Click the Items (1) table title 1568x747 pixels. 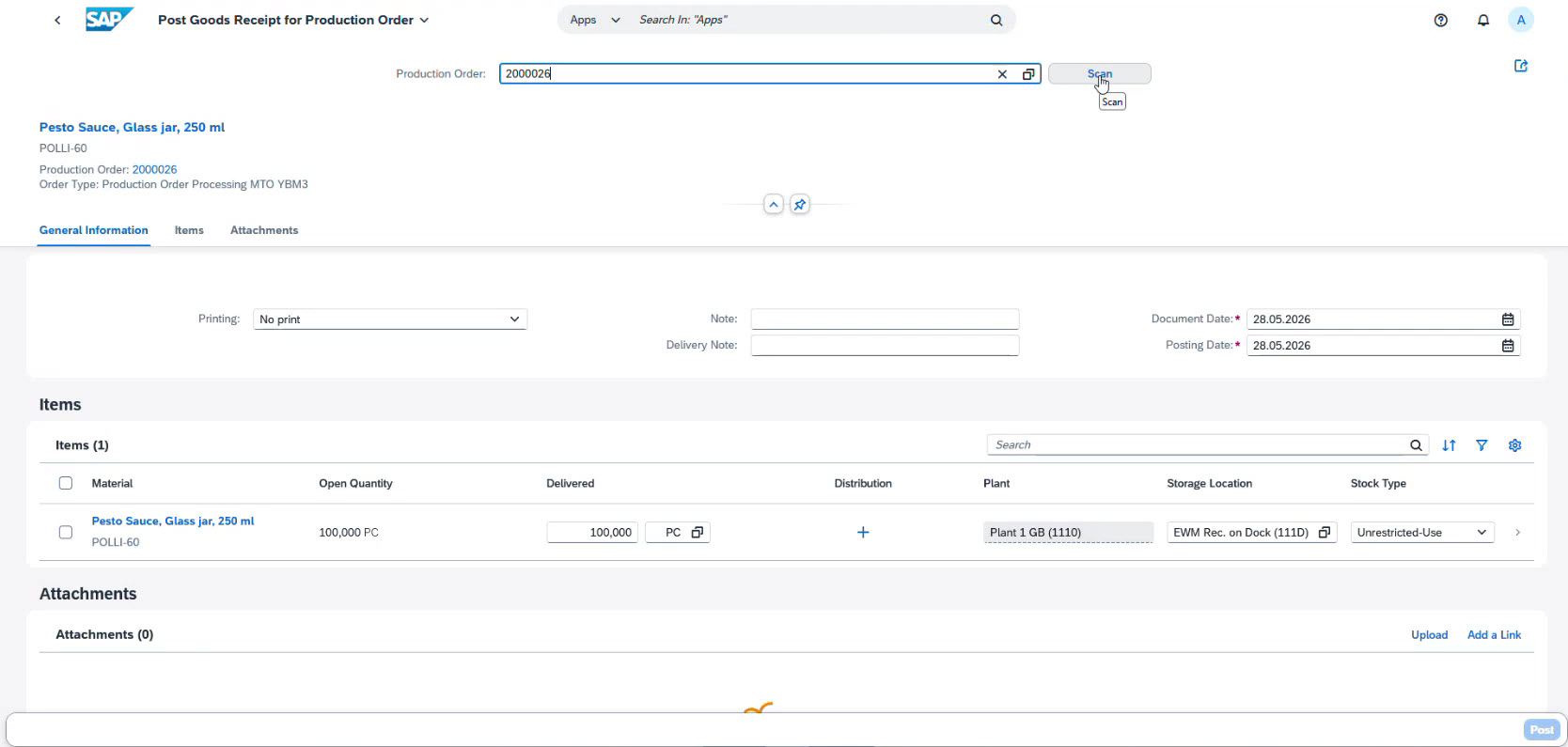82,445
